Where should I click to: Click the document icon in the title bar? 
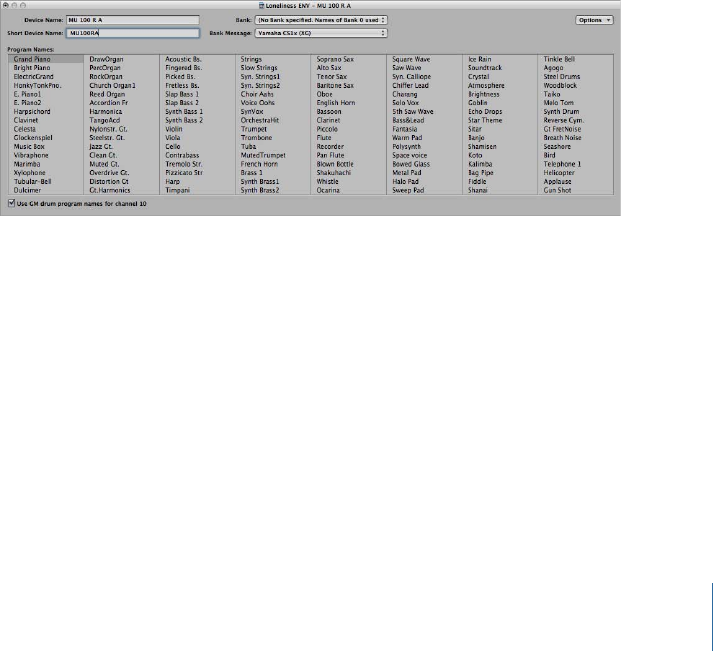(x=261, y=5)
